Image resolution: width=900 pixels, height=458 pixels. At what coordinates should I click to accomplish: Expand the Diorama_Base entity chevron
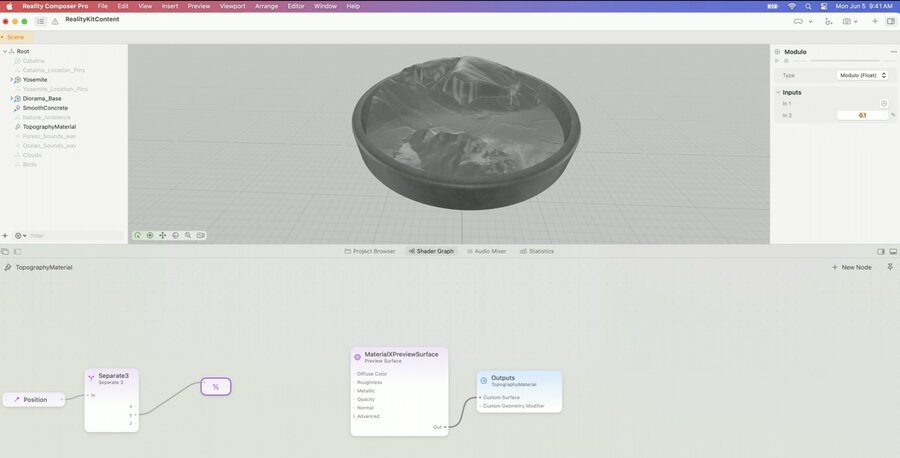[x=11, y=99]
